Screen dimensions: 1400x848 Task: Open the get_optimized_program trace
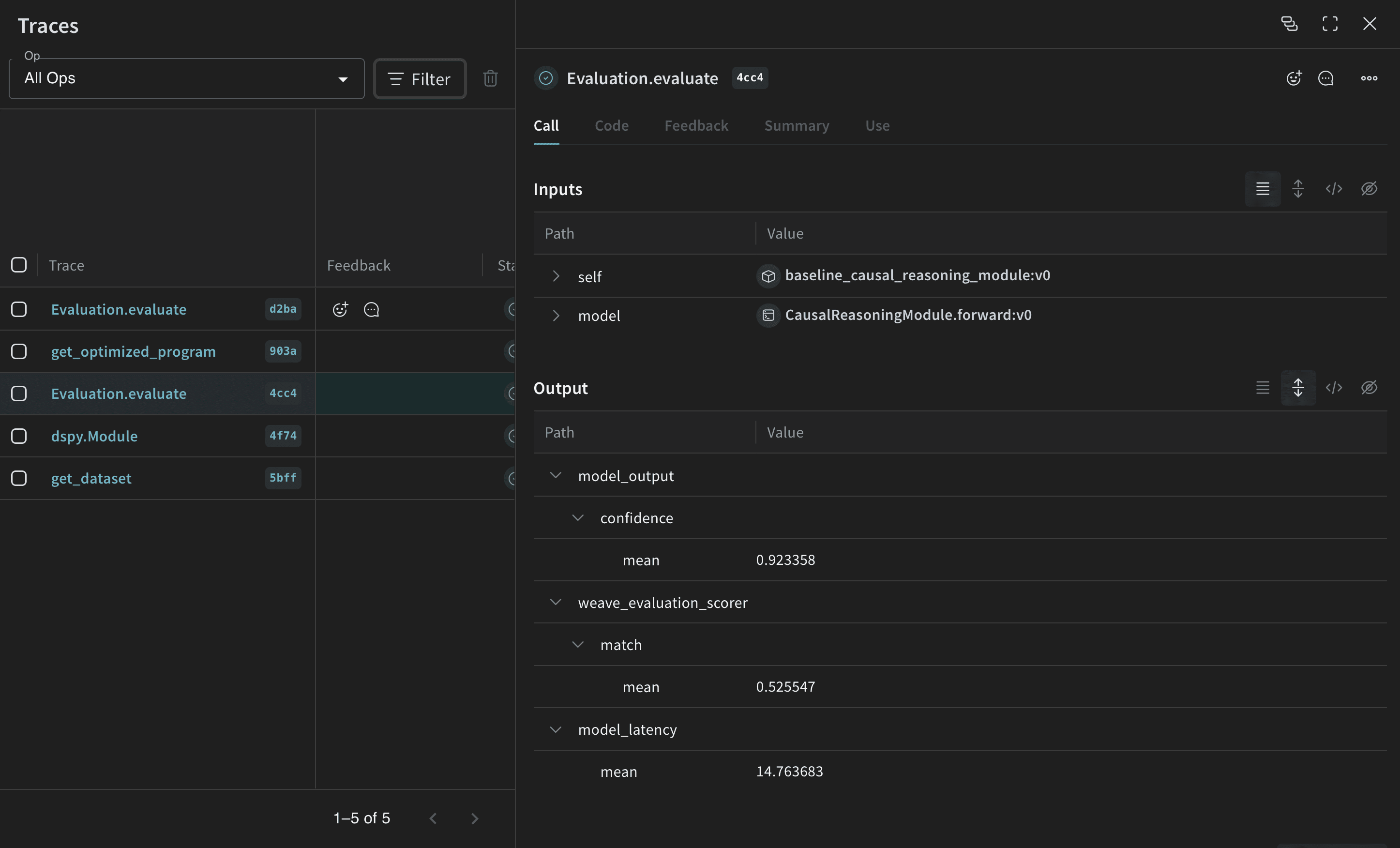(x=134, y=351)
